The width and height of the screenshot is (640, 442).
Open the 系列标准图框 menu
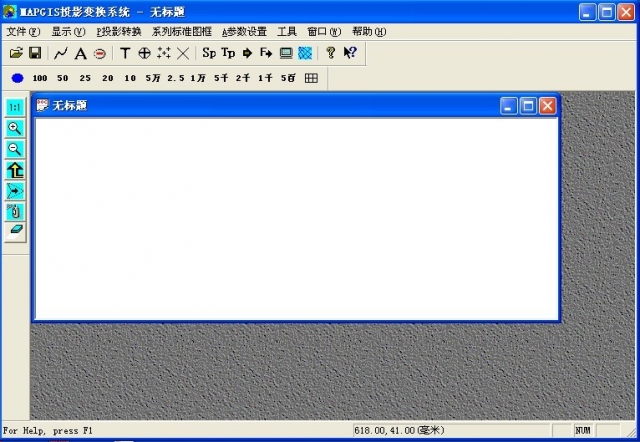tap(181, 31)
